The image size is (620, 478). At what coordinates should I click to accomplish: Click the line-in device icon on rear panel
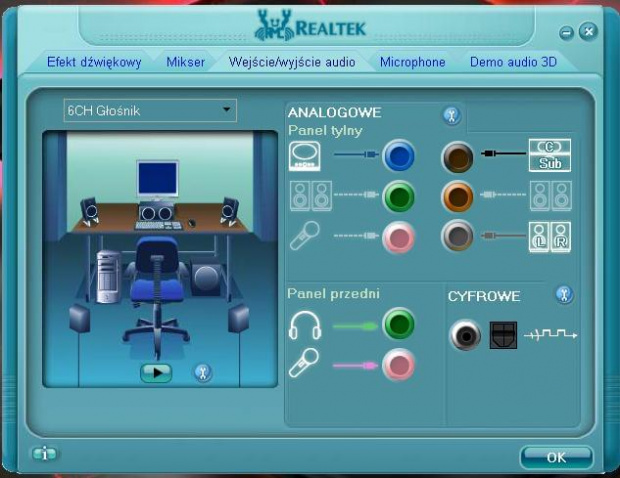[x=304, y=157]
